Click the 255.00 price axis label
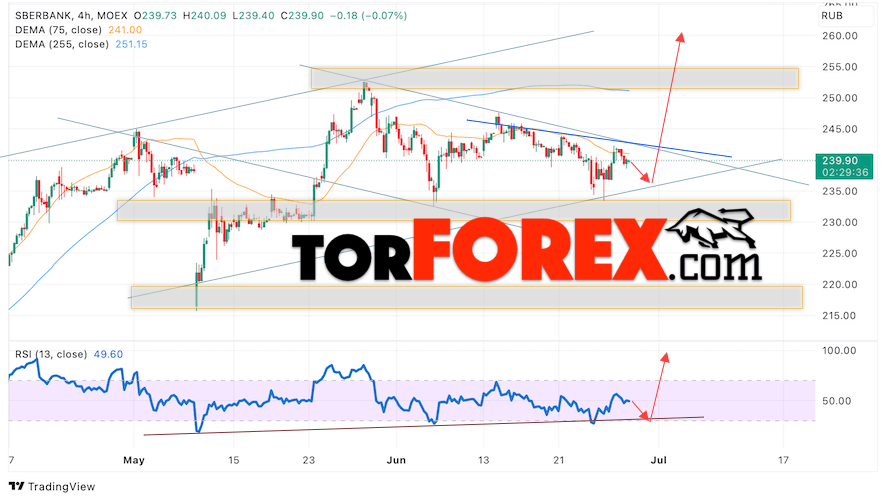Viewport: 886px width, 501px height. [839, 67]
